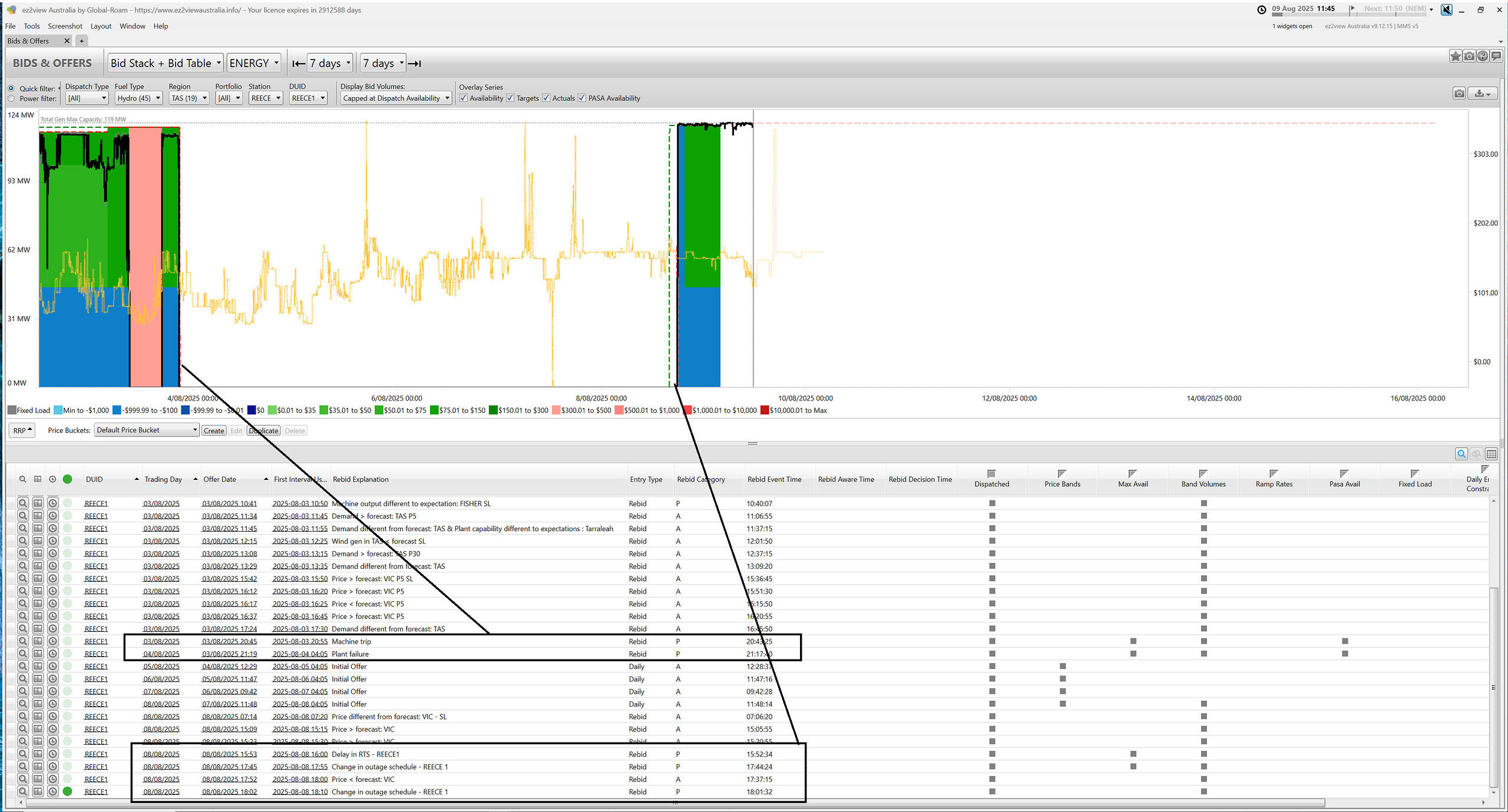Open the DUID REECE1 dropdown
The image size is (1508, 812).
[x=308, y=98]
